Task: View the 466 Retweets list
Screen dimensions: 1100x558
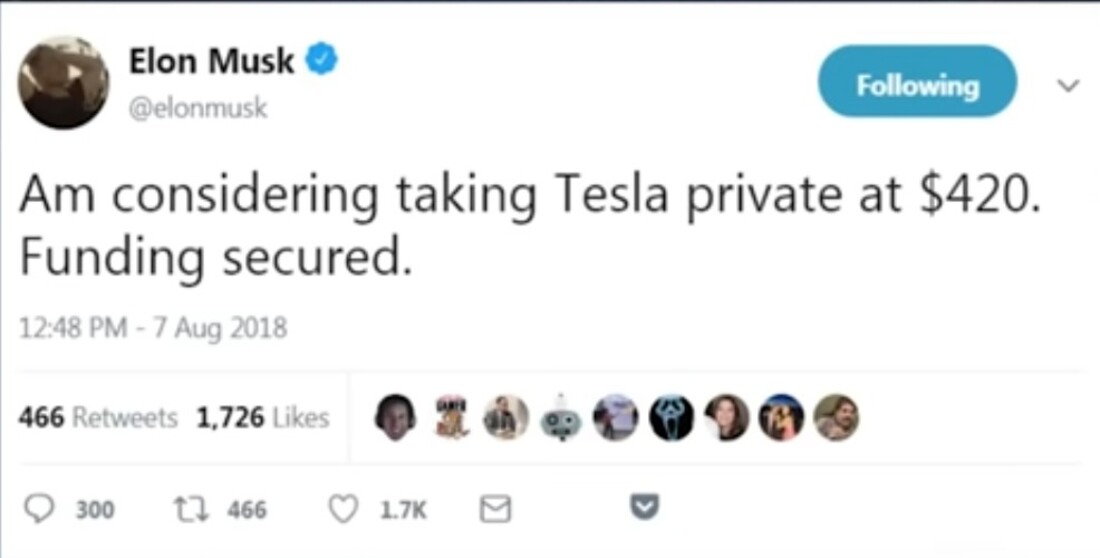Action: click(x=98, y=418)
